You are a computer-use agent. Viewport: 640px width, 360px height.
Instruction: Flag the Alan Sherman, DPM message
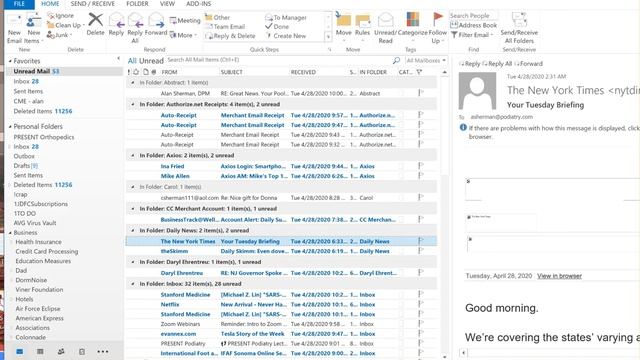pyautogui.click(x=421, y=93)
